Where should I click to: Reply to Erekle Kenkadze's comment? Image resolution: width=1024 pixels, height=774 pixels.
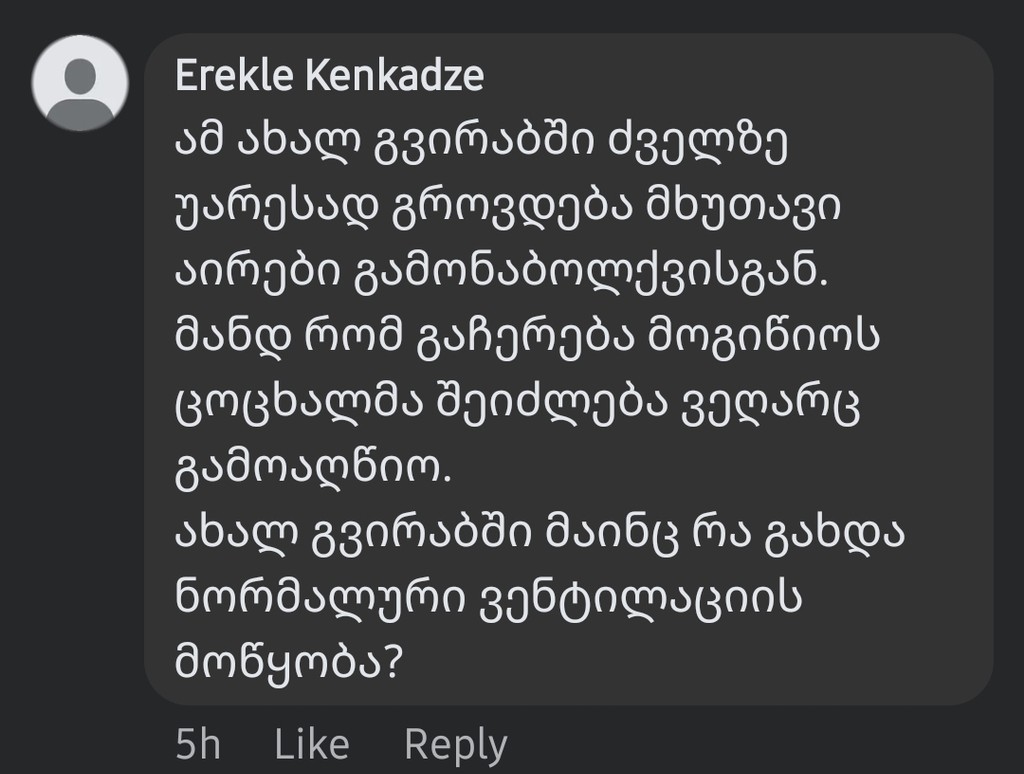coord(455,744)
